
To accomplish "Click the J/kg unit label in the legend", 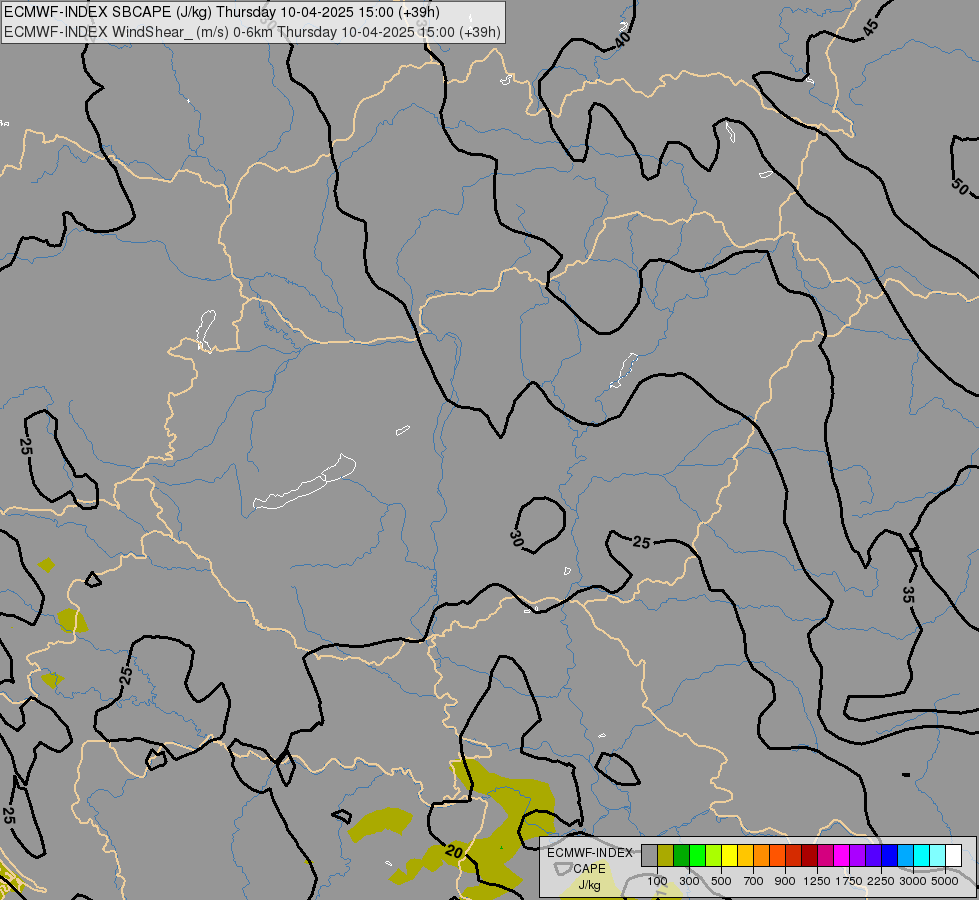I will (589, 885).
